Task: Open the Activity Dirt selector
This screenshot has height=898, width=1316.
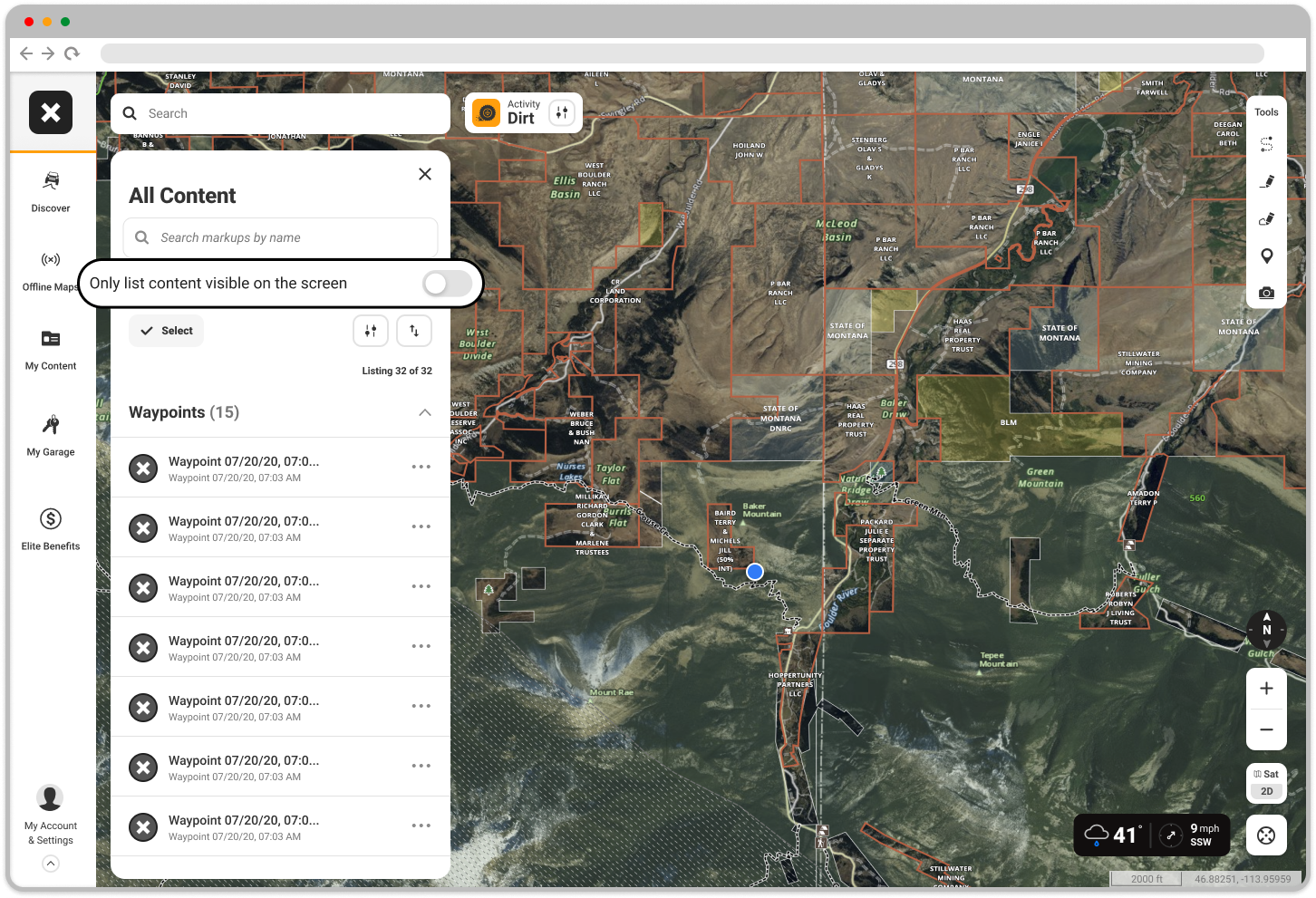Action: 507,112
